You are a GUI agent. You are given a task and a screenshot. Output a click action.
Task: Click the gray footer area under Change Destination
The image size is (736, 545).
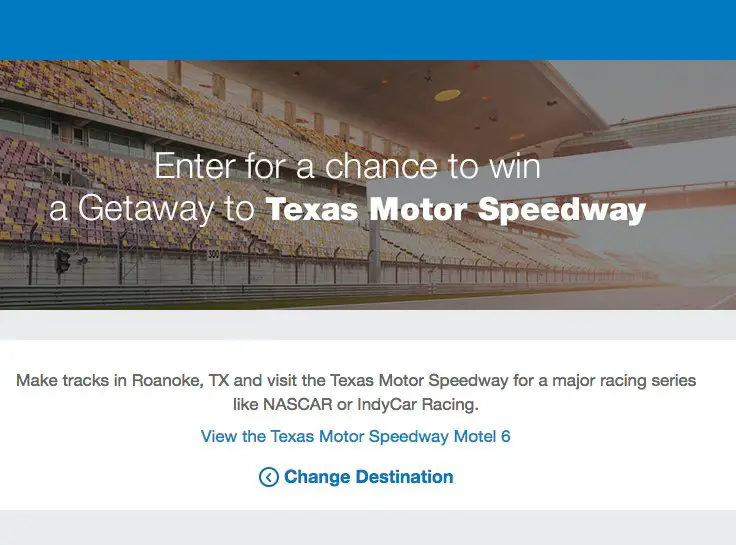click(x=368, y=527)
